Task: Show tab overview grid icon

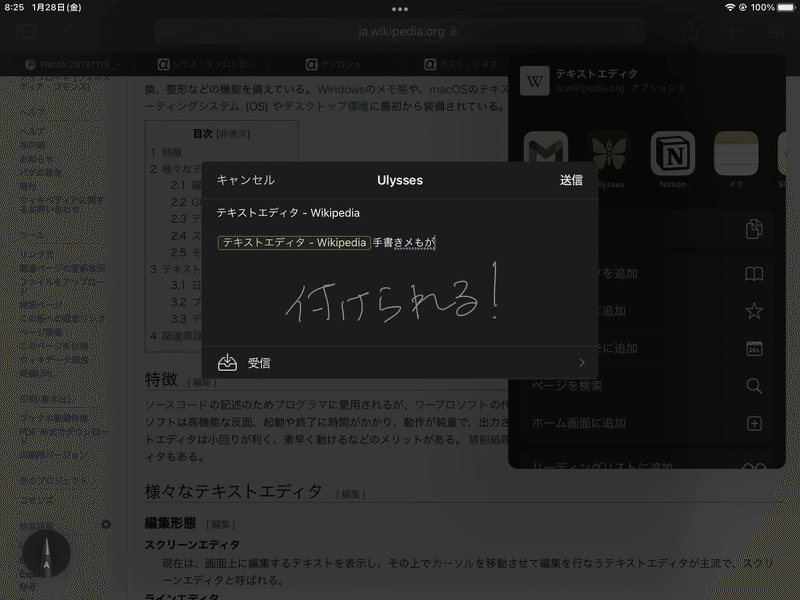Action: pyautogui.click(x=776, y=32)
